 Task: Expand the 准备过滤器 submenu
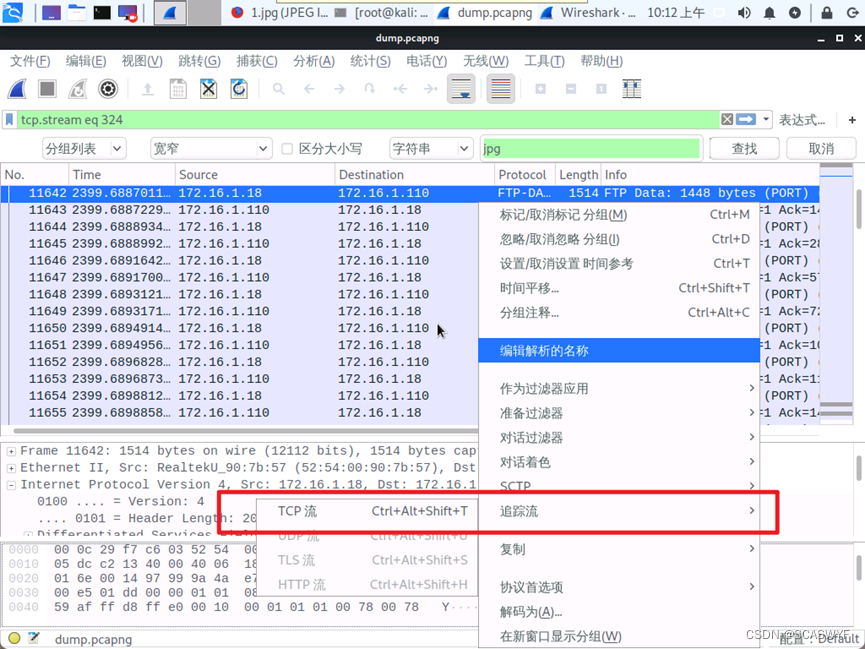tap(619, 413)
